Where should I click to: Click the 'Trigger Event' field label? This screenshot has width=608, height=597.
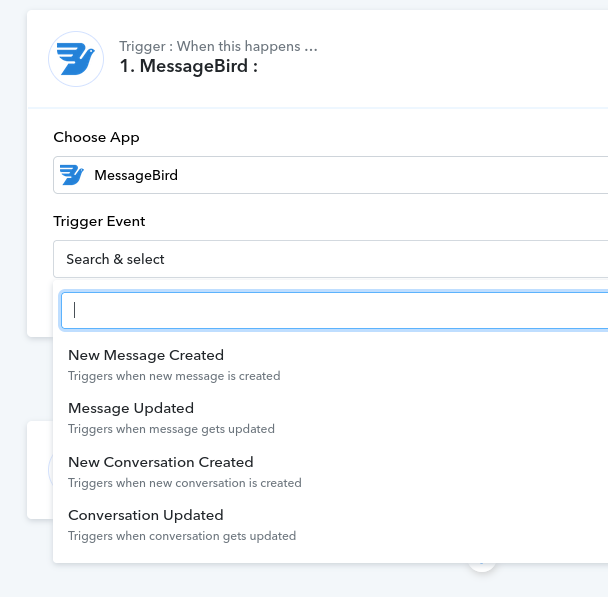click(99, 221)
